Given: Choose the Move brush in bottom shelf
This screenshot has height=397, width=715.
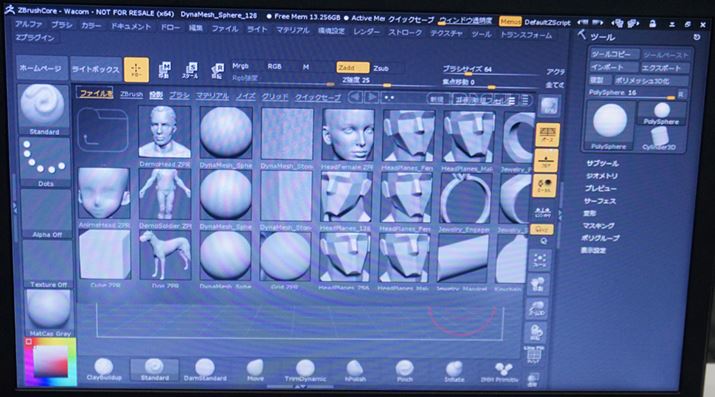Looking at the screenshot, I should tap(255, 370).
